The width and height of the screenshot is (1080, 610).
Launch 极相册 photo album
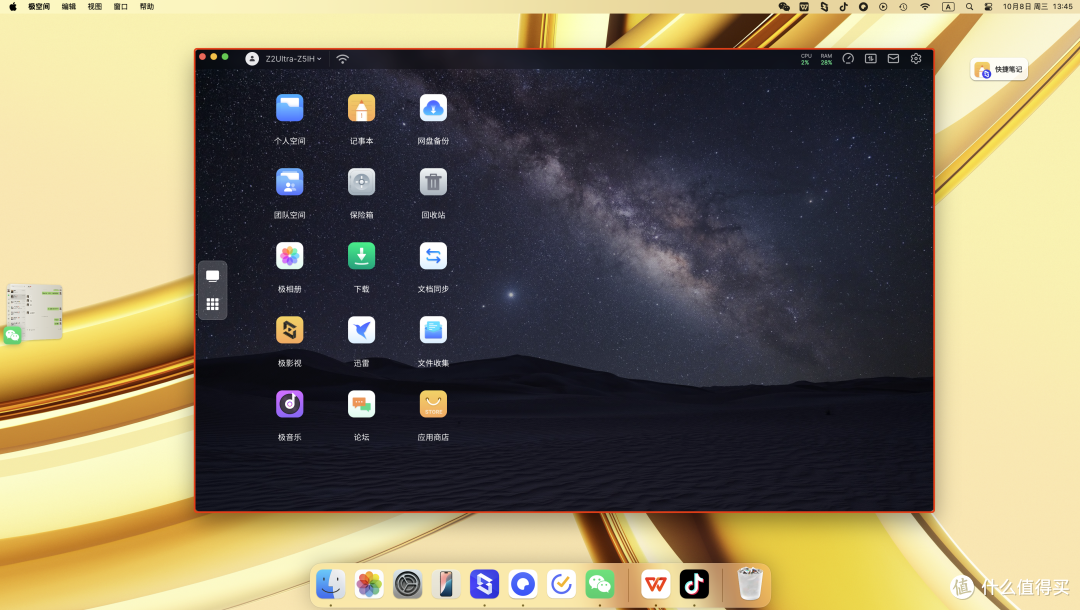[289, 256]
